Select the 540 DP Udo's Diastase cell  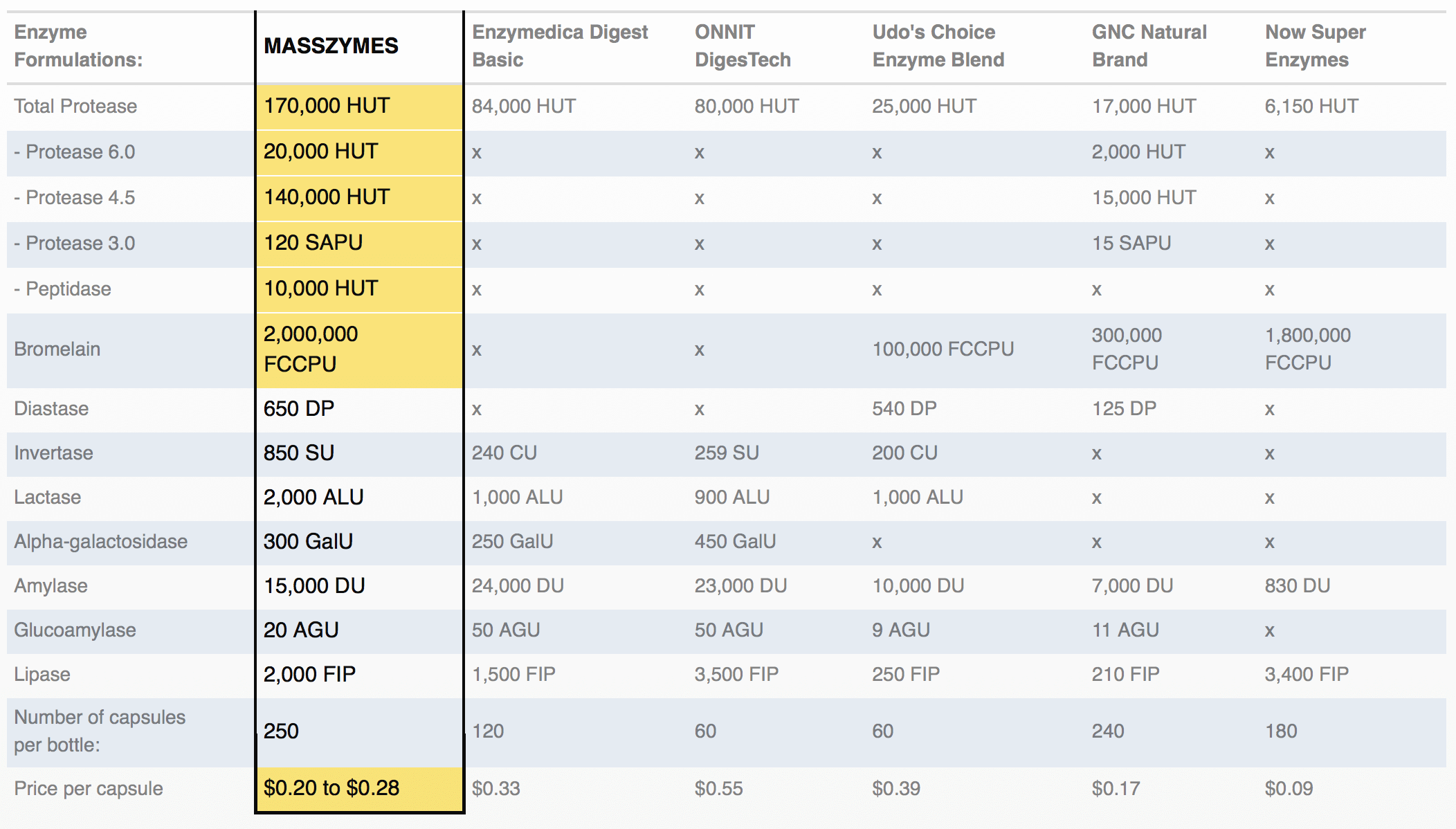click(904, 409)
